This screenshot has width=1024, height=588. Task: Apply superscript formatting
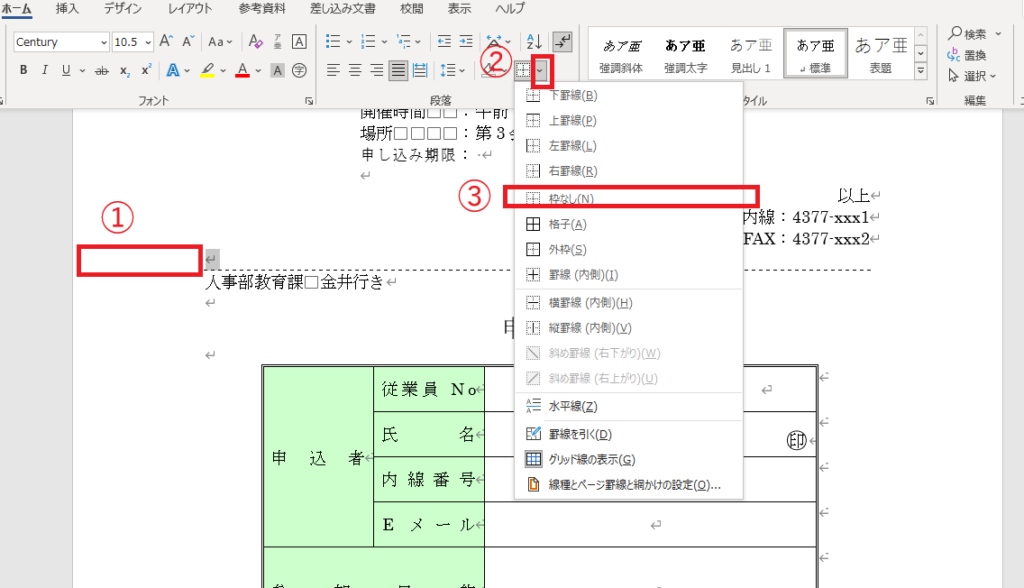pyautogui.click(x=146, y=70)
